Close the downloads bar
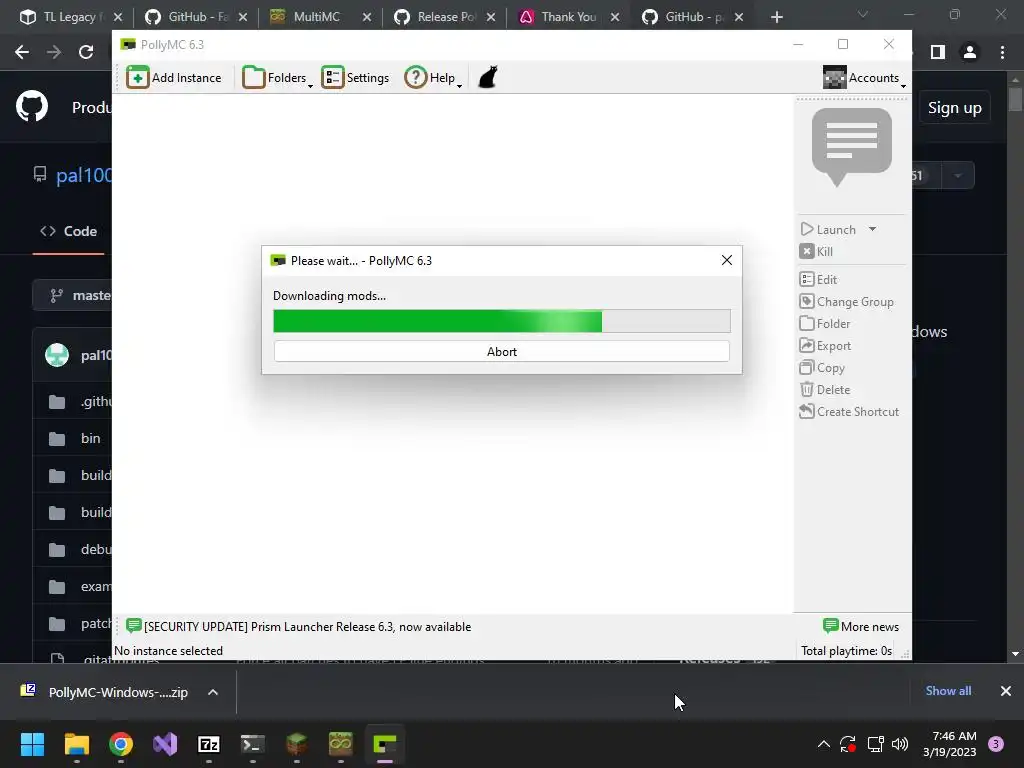This screenshot has width=1024, height=768. point(1006,691)
